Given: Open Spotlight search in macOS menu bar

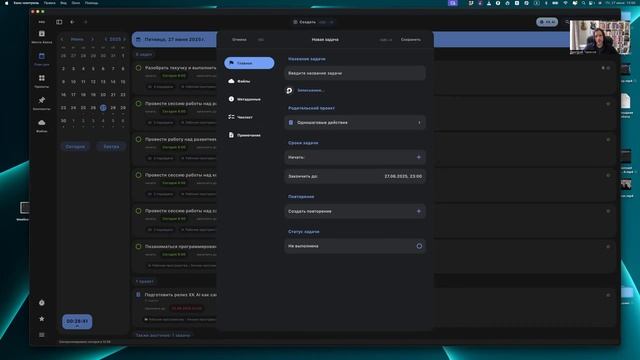Looking at the screenshot, I should [583, 3].
